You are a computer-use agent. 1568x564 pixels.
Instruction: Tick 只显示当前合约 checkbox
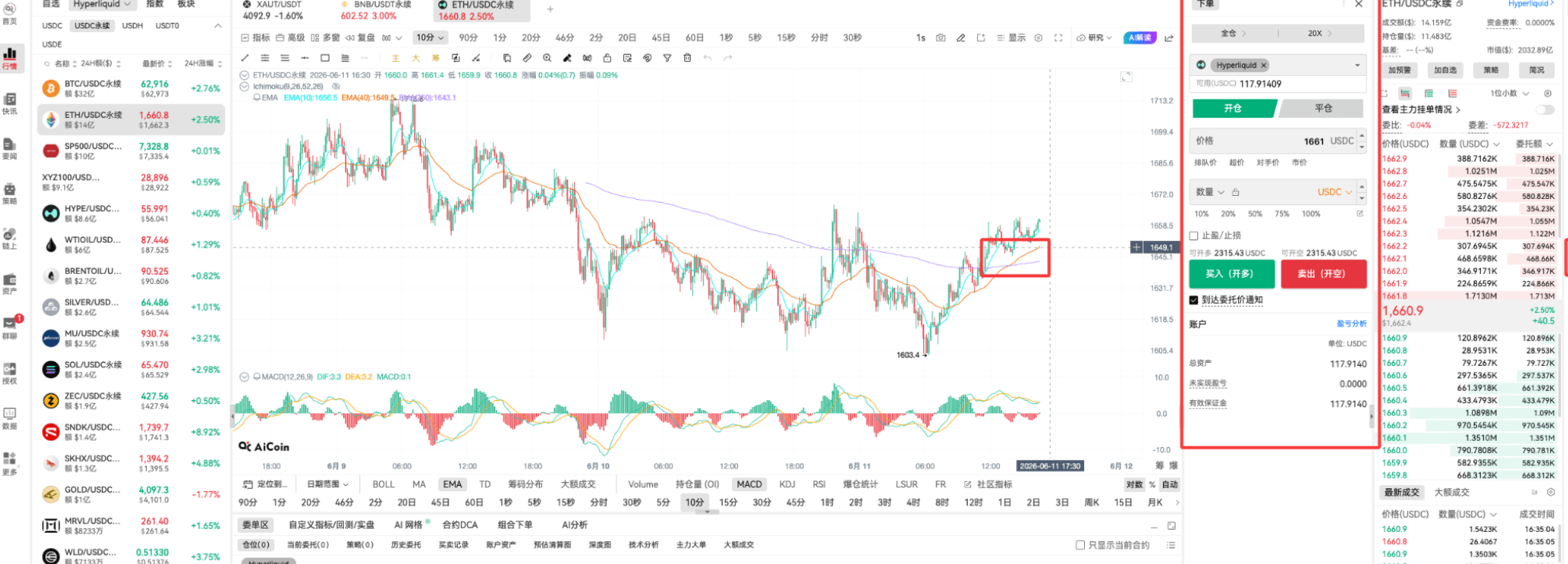(x=1080, y=545)
